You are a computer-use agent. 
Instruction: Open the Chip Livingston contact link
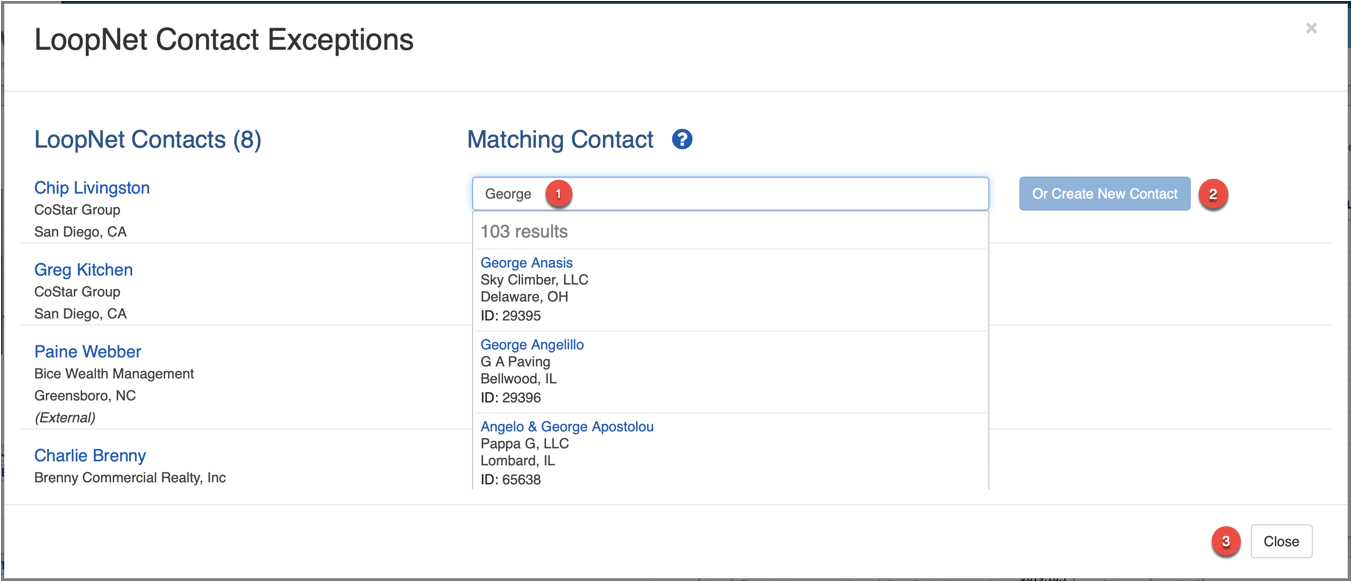click(x=92, y=188)
